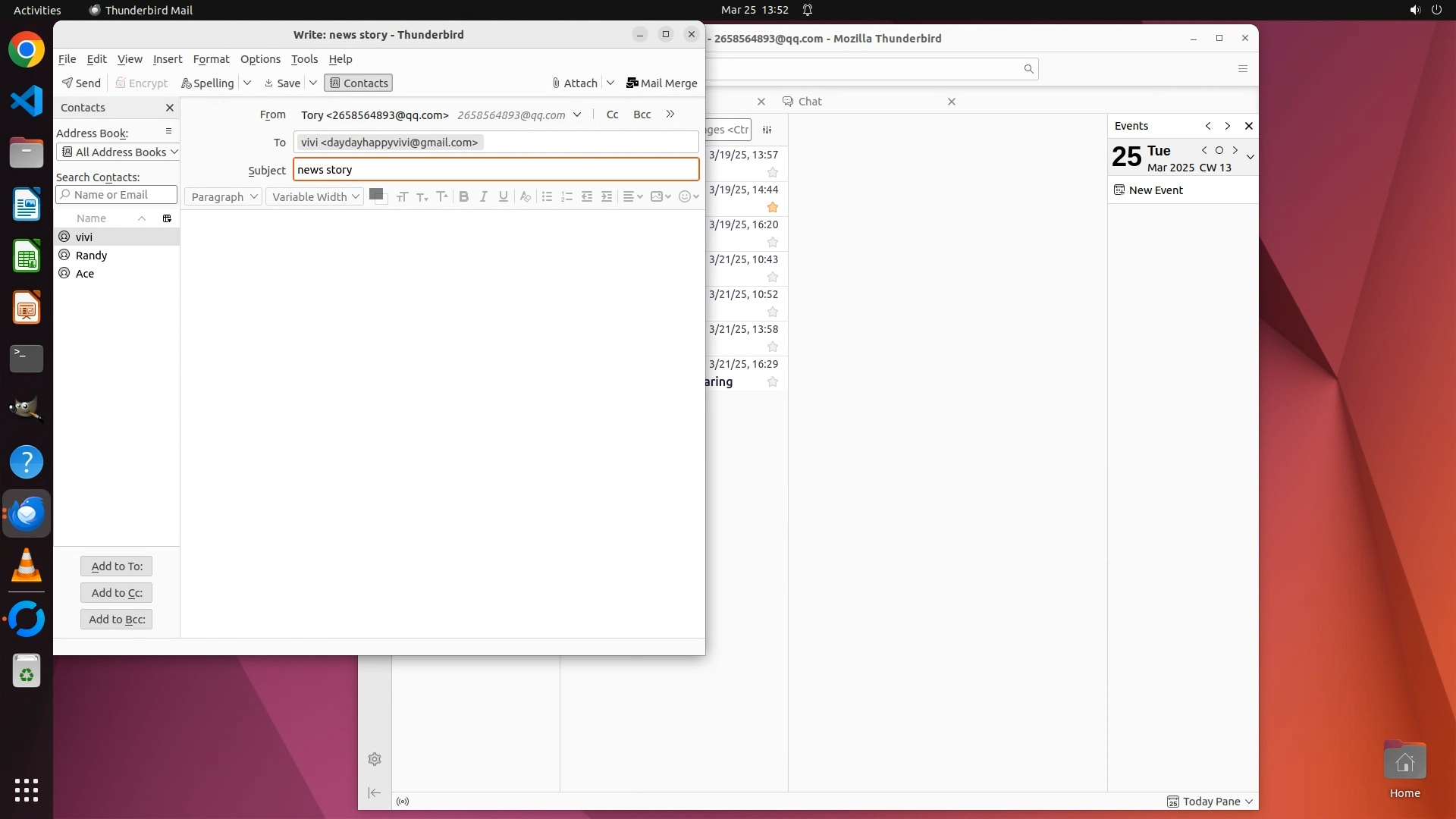This screenshot has height=819, width=1456.
Task: Click the larger font size icon
Action: pos(442,196)
